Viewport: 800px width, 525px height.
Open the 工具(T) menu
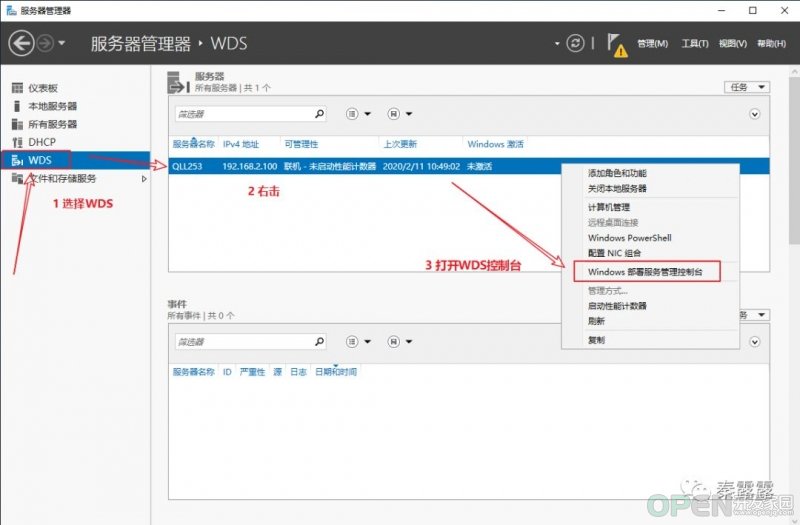(x=695, y=44)
